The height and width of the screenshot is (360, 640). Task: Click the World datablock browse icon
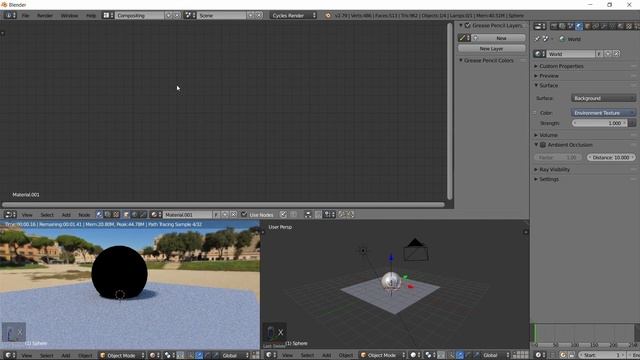coord(540,54)
